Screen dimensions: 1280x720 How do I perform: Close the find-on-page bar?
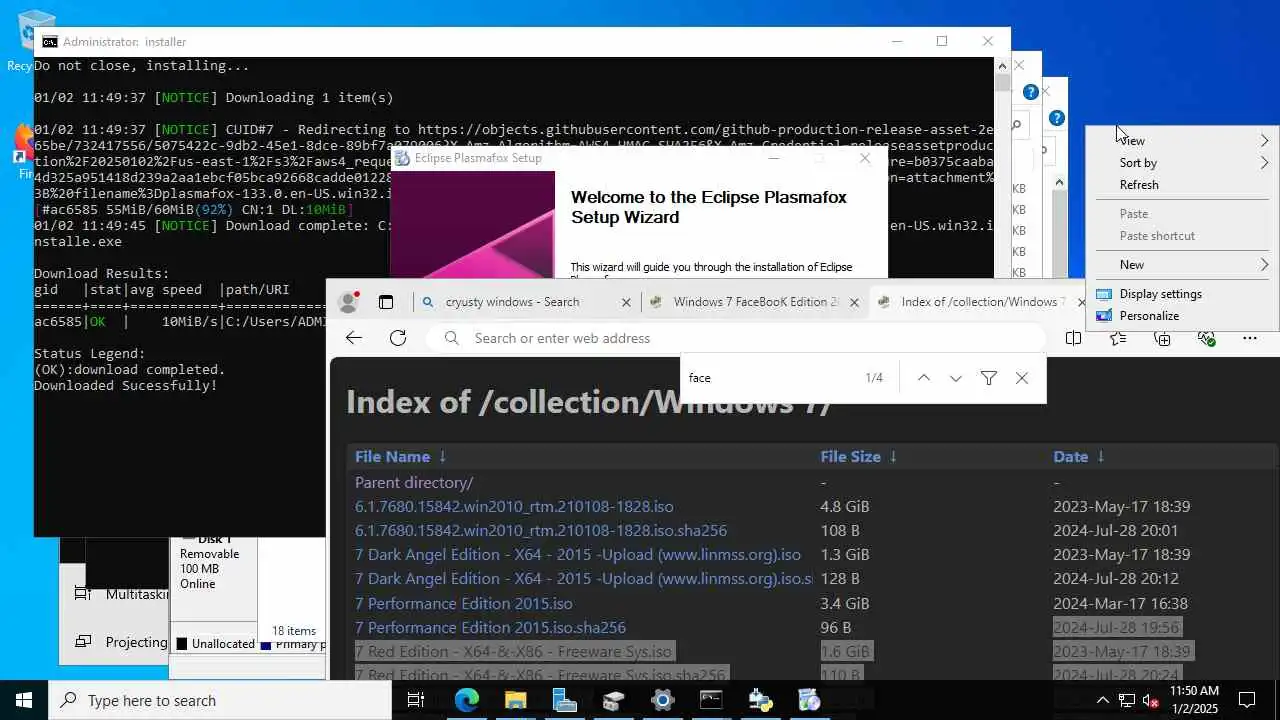pyautogui.click(x=1021, y=378)
